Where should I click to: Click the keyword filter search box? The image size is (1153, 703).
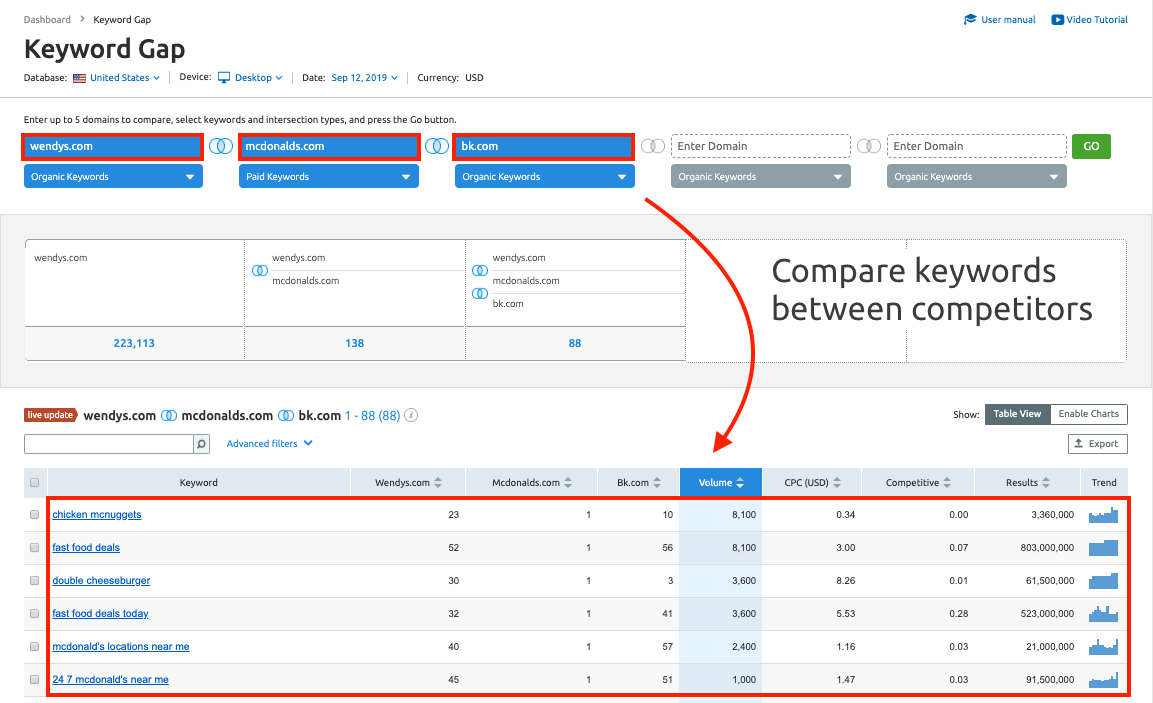click(109, 443)
